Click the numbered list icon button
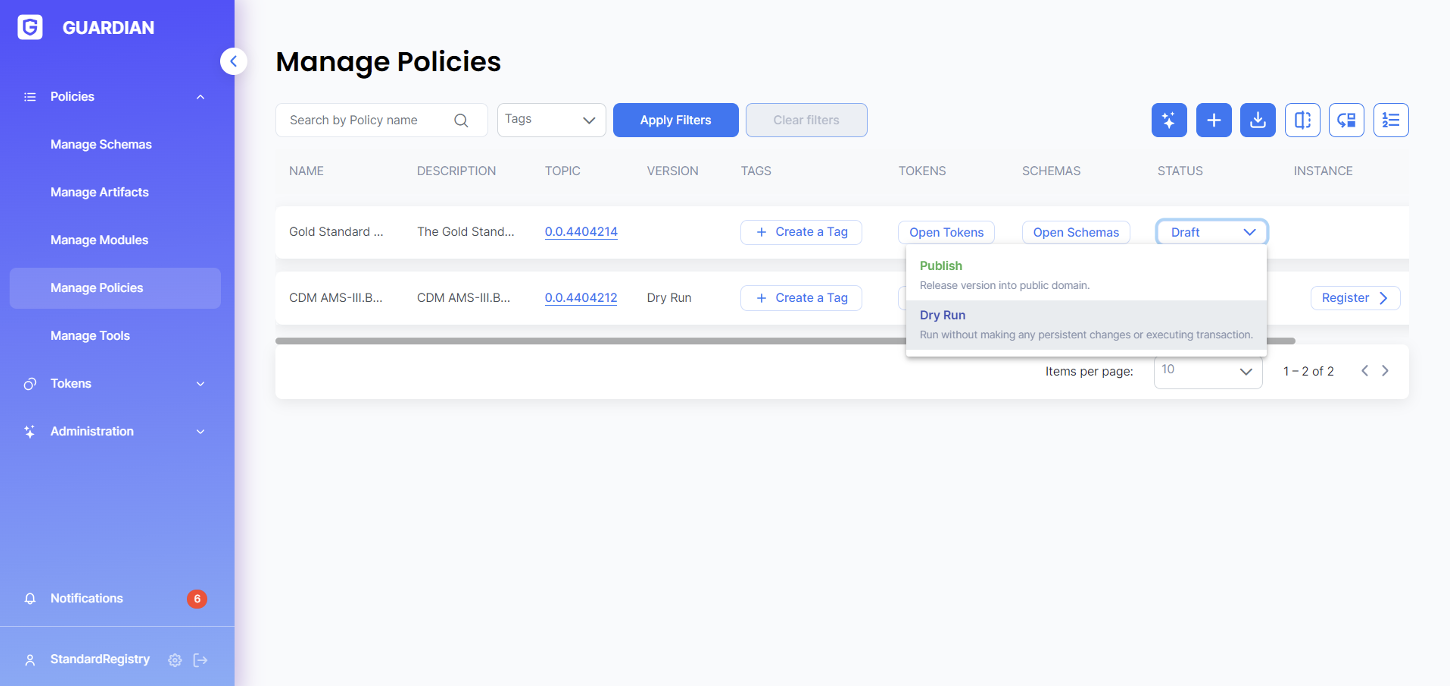1450x686 pixels. 1390,120
